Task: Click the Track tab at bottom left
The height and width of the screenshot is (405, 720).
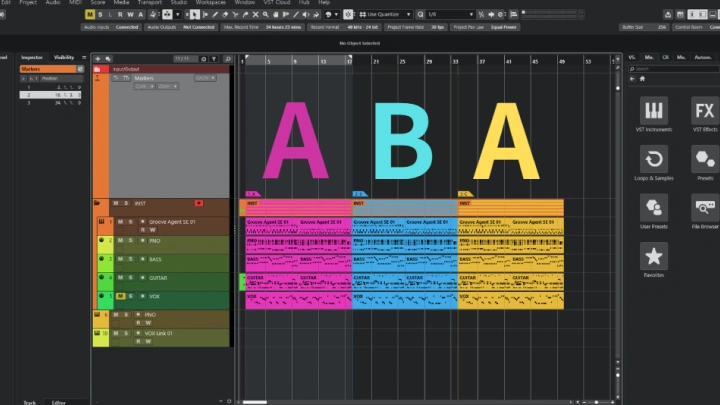Action: (30, 402)
